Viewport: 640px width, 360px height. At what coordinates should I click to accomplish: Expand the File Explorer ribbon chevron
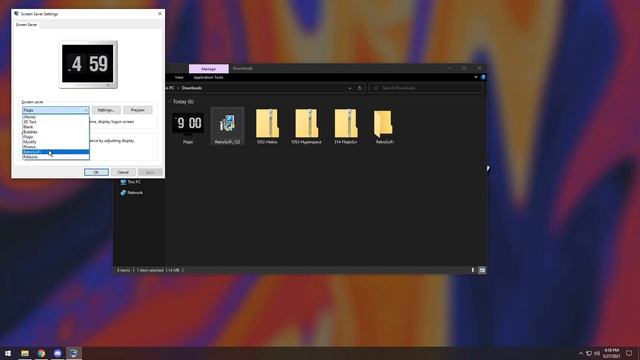tap(476, 77)
